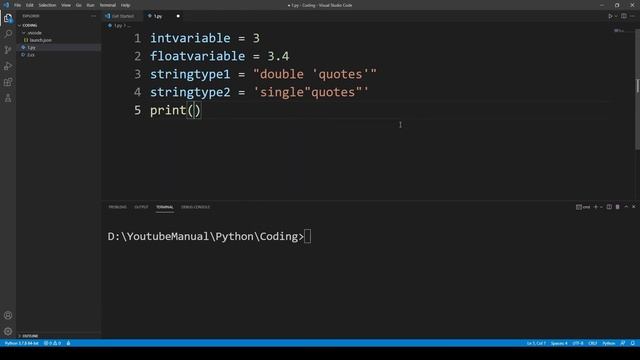Open the Manage gear icon
Image resolution: width=640 pixels, height=360 pixels.
tap(8, 331)
